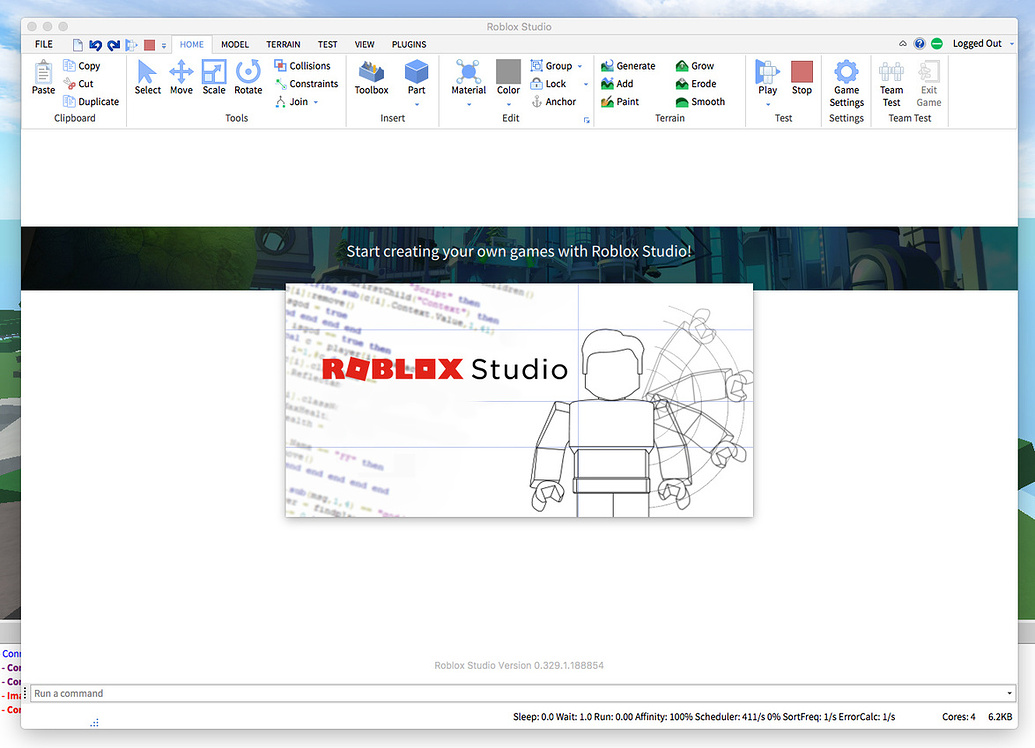Open the Lock dropdown arrow
Image resolution: width=1035 pixels, height=748 pixels.
585,85
